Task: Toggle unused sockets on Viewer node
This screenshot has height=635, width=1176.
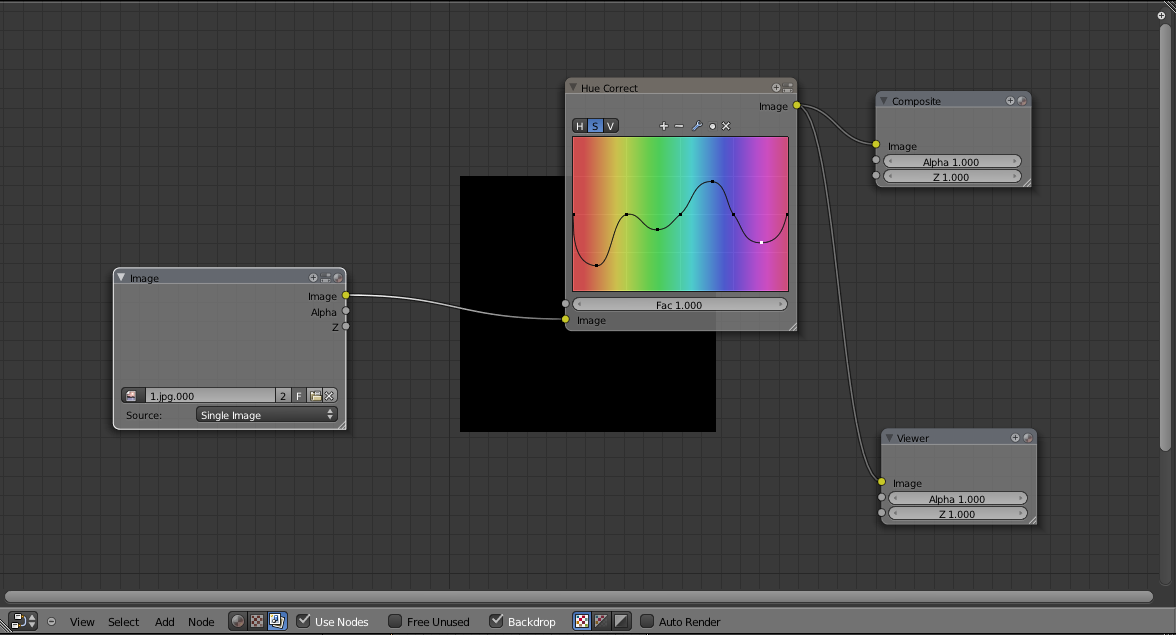Action: tap(1016, 437)
